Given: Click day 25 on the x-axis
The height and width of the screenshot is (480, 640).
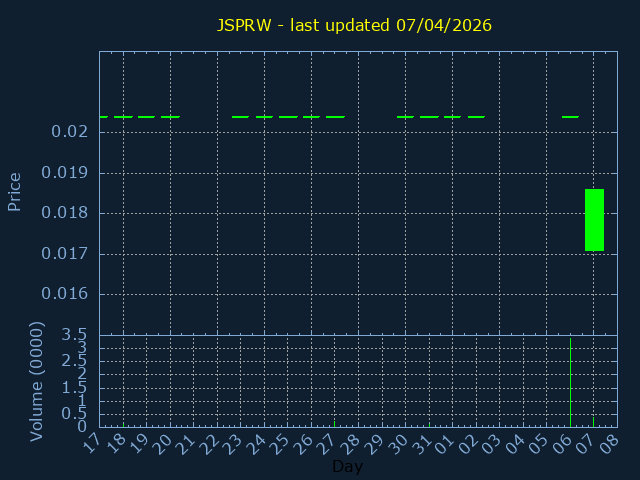Looking at the screenshot, I should tap(280, 442).
